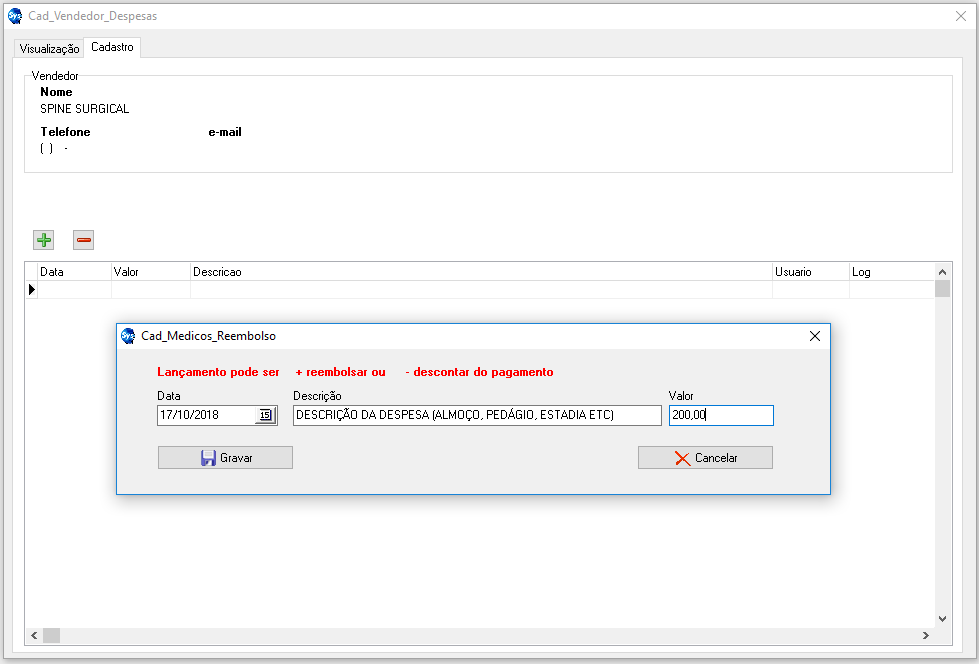
Task: Switch to the Visualização tab
Action: 49,48
